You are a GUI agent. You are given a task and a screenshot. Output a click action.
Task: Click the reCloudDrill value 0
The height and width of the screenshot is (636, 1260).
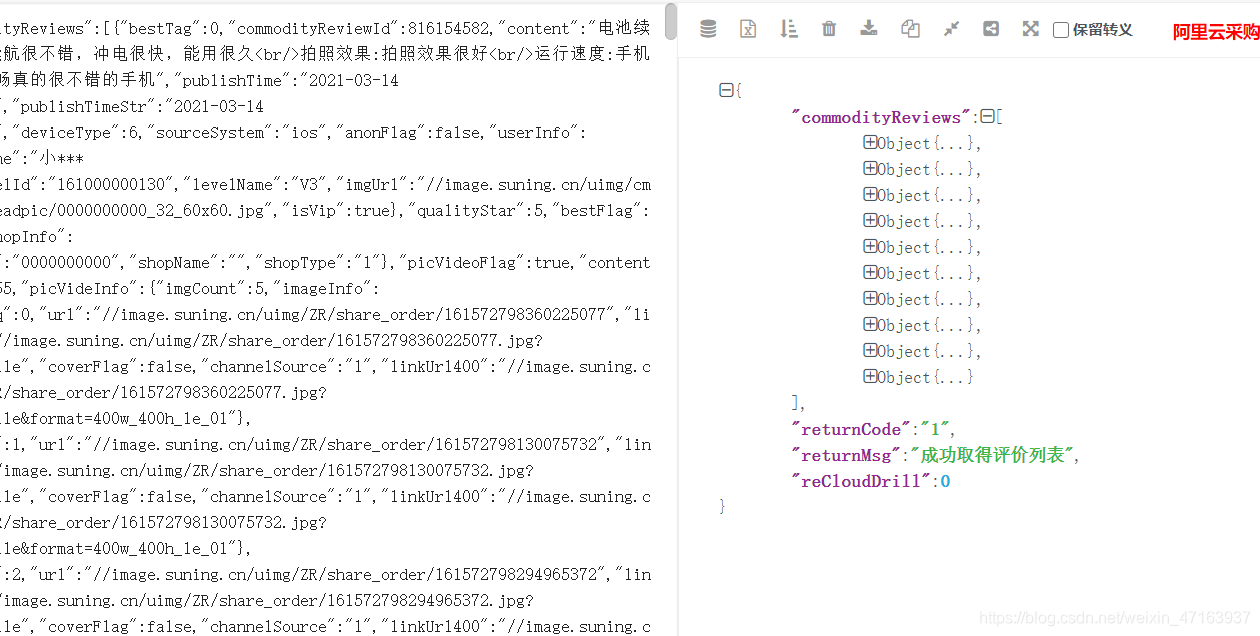tap(945, 482)
